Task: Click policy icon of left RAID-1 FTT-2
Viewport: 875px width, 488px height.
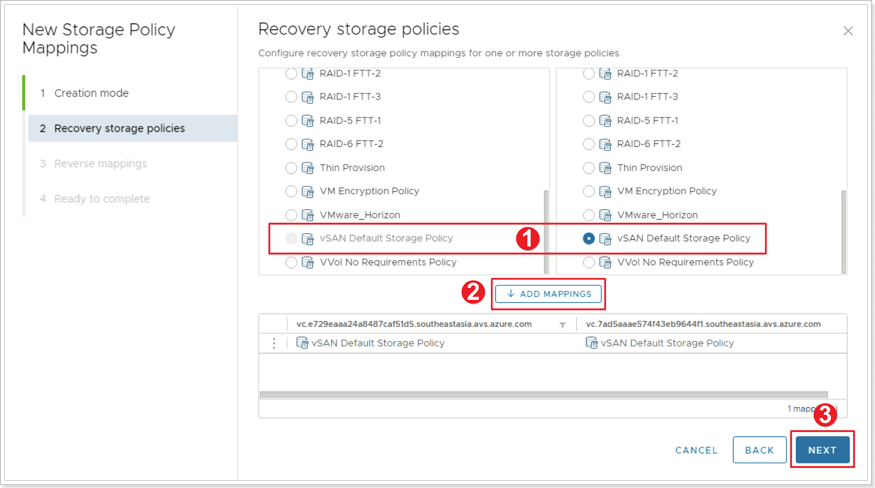Action: coord(308,74)
